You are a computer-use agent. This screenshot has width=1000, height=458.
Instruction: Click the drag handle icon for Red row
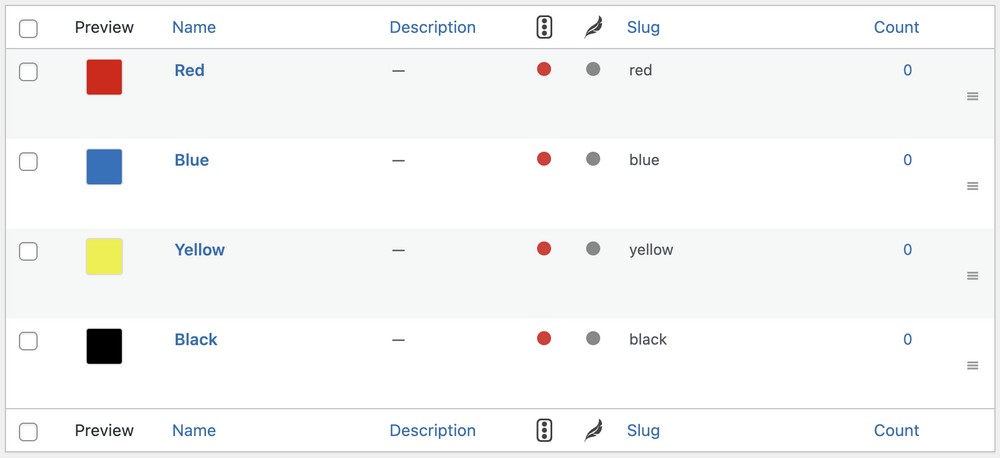(972, 96)
